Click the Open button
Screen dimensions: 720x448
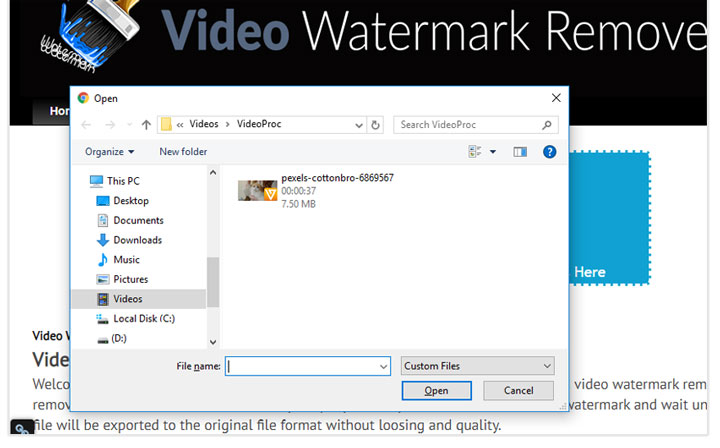click(436, 391)
